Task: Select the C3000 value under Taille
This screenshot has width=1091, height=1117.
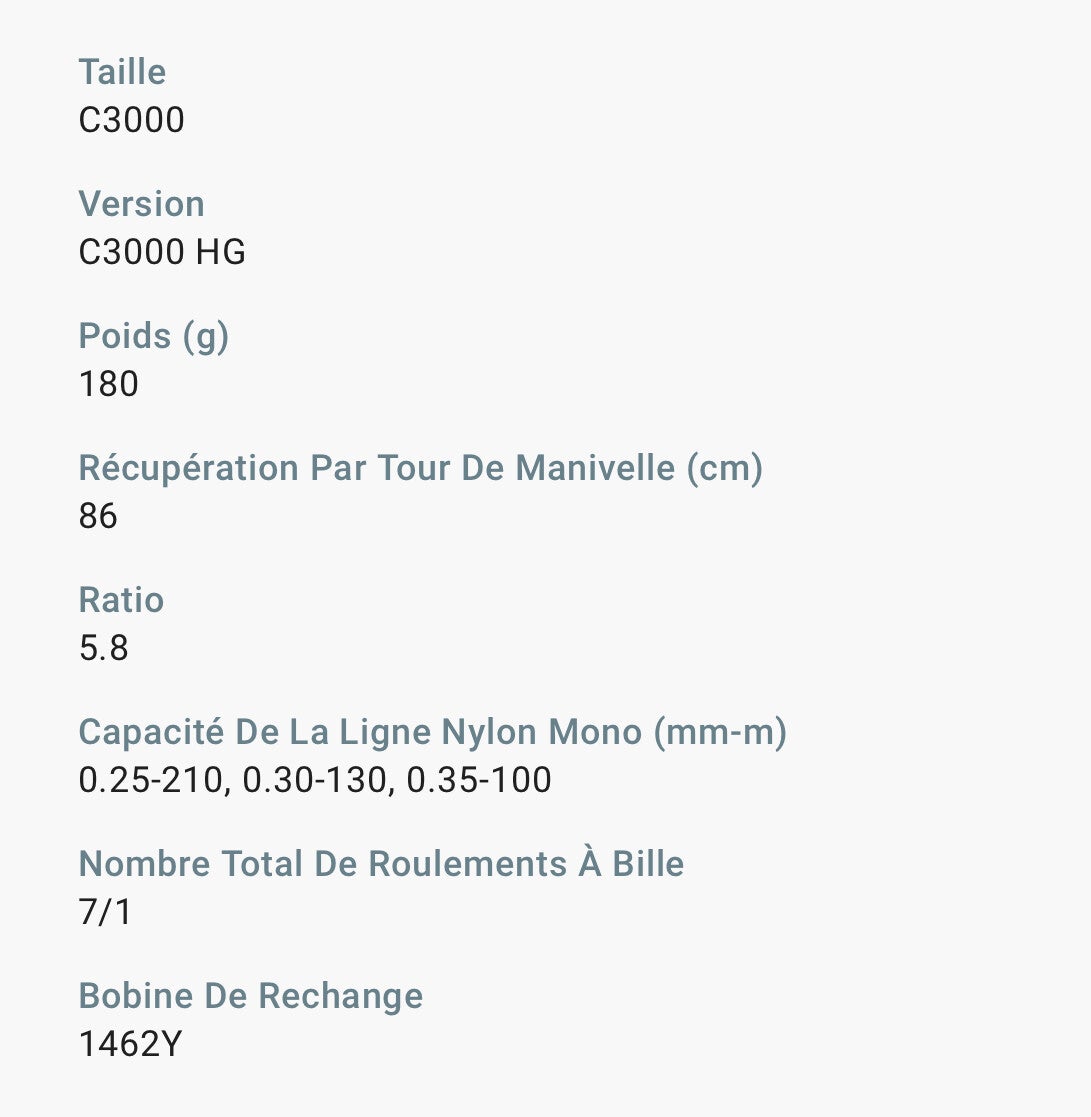Action: click(131, 120)
